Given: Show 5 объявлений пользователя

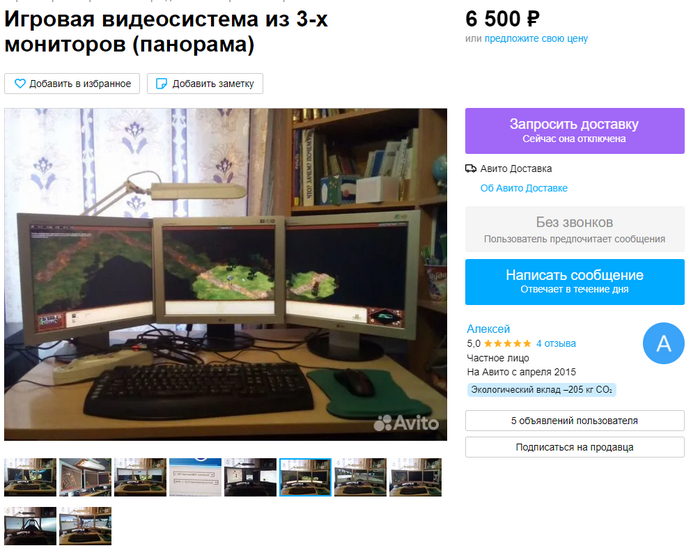Looking at the screenshot, I should (575, 421).
